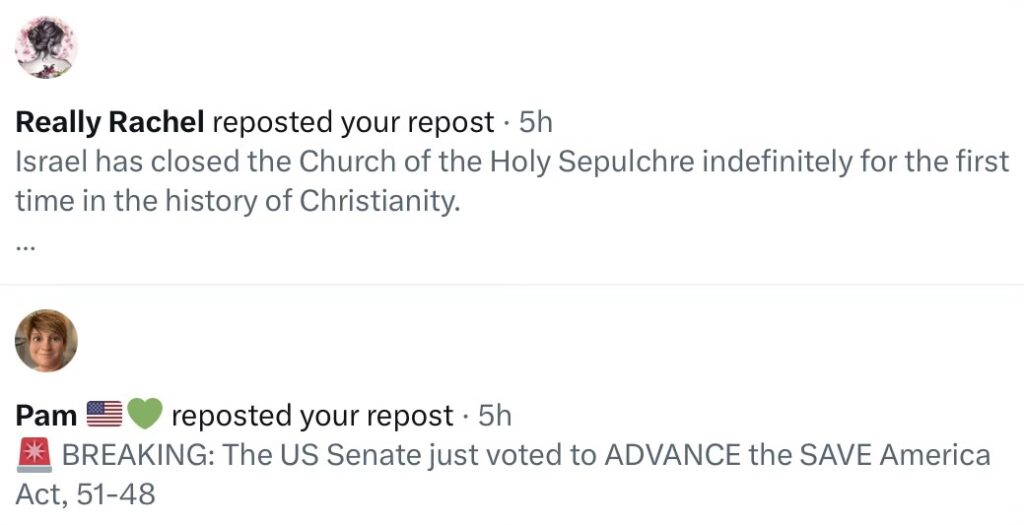Click the "Act, 51-48" vote count line

pyautogui.click(x=86, y=494)
